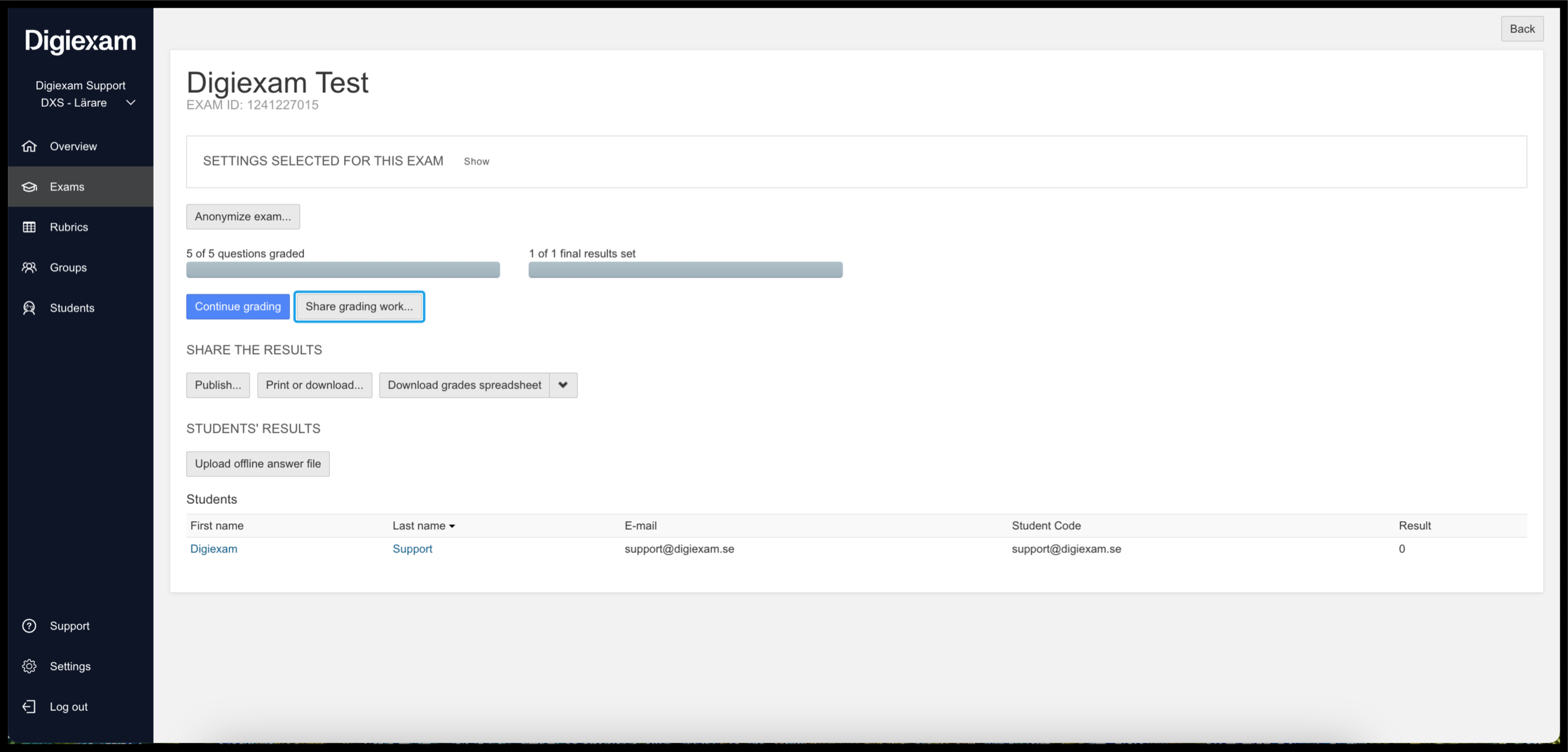Viewport: 1568px width, 752px height.
Task: Click Print or download... button
Action: click(314, 385)
